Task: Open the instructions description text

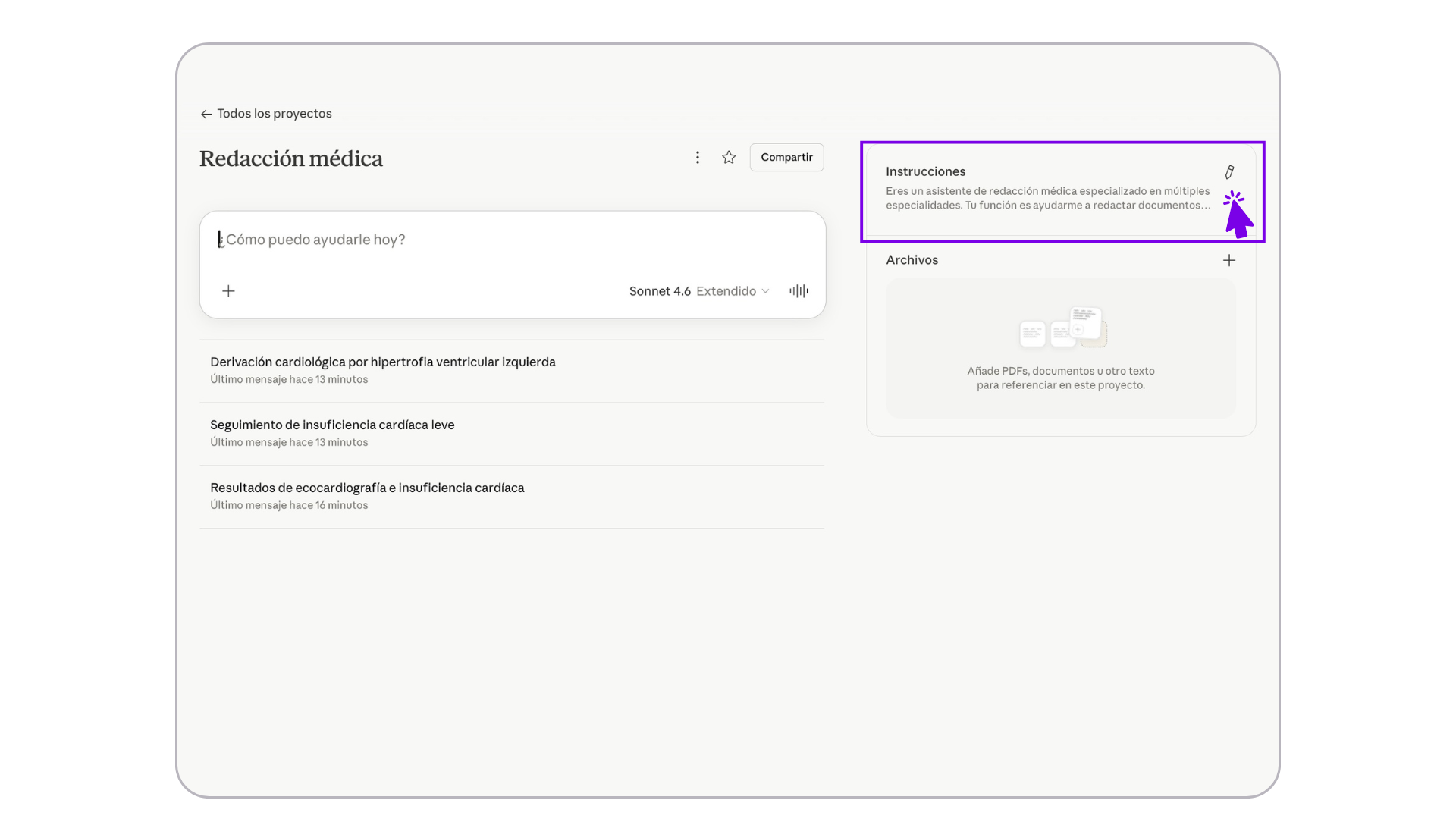Action: pos(1047,198)
